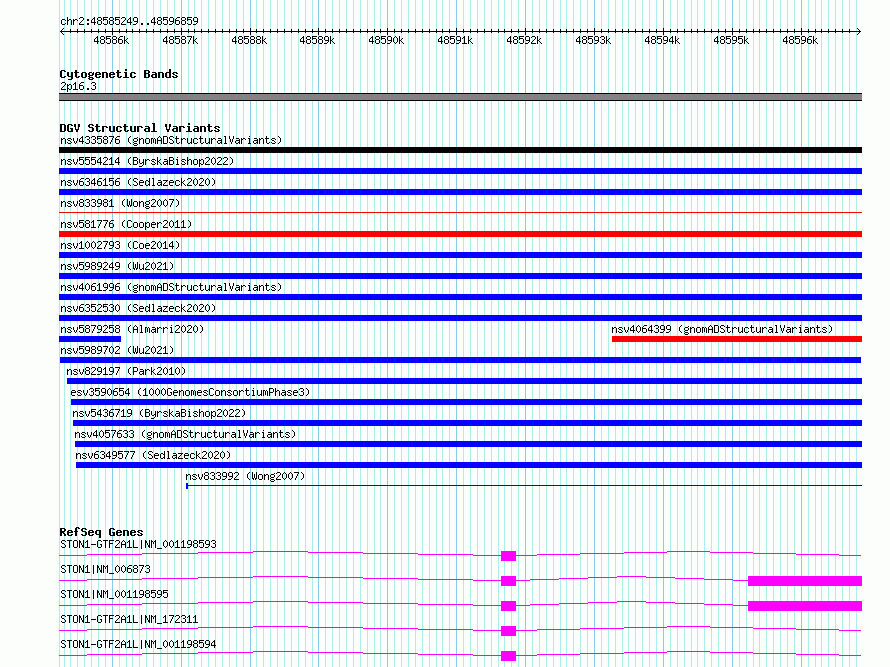Open nsv5879258 (Almarri2020) label
The height and width of the screenshot is (667, 890).
point(132,329)
